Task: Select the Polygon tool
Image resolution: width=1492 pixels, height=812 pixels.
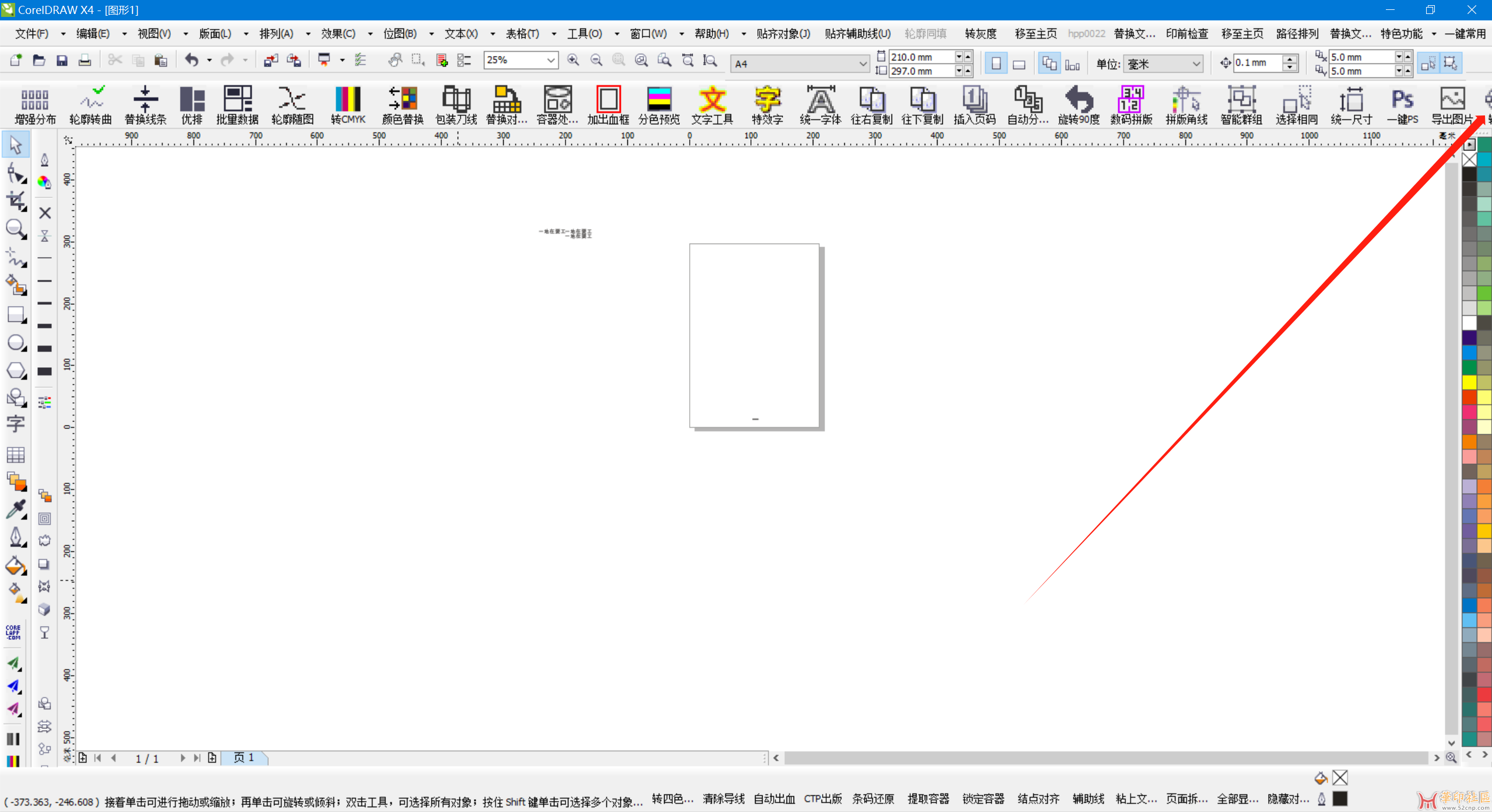Action: click(16, 371)
